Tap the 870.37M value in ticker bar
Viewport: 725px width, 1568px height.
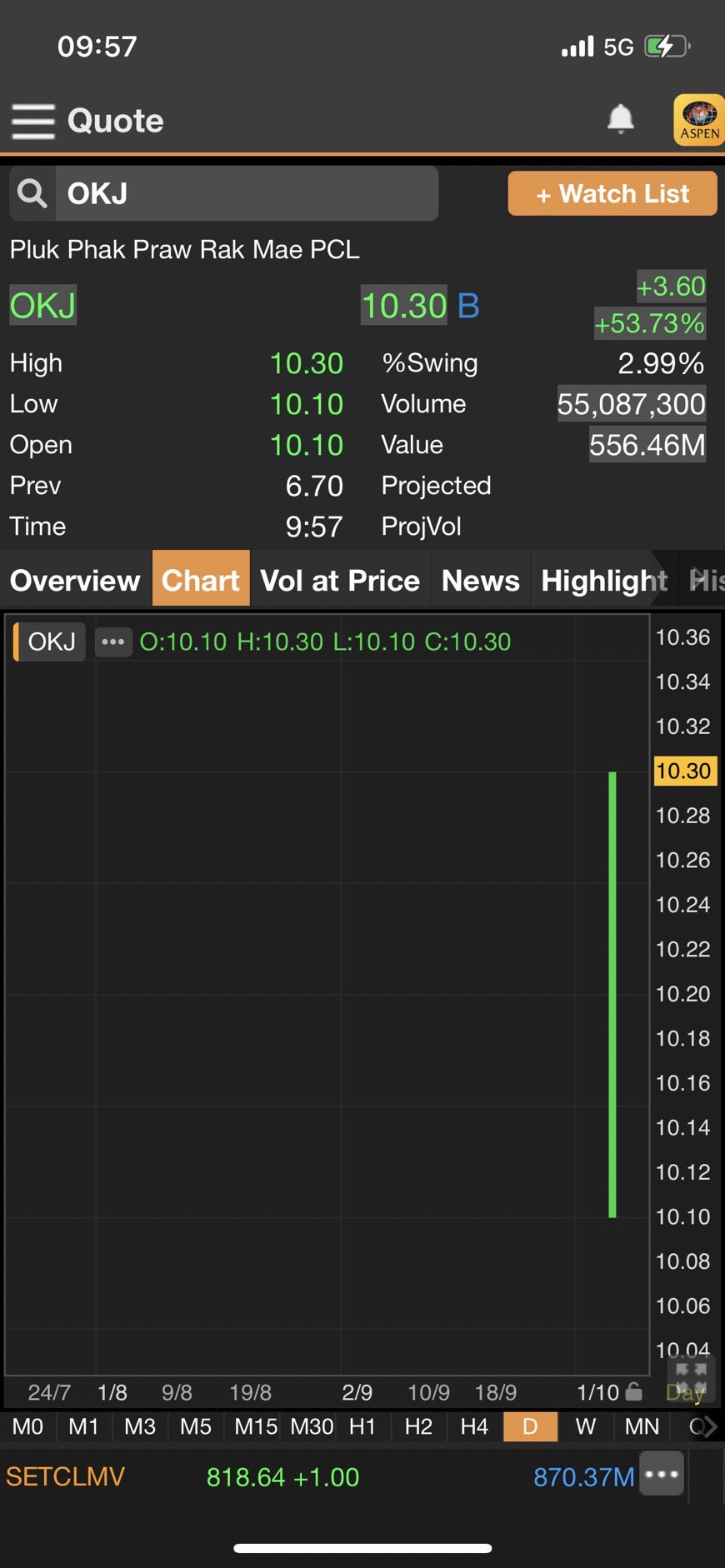[x=583, y=1476]
